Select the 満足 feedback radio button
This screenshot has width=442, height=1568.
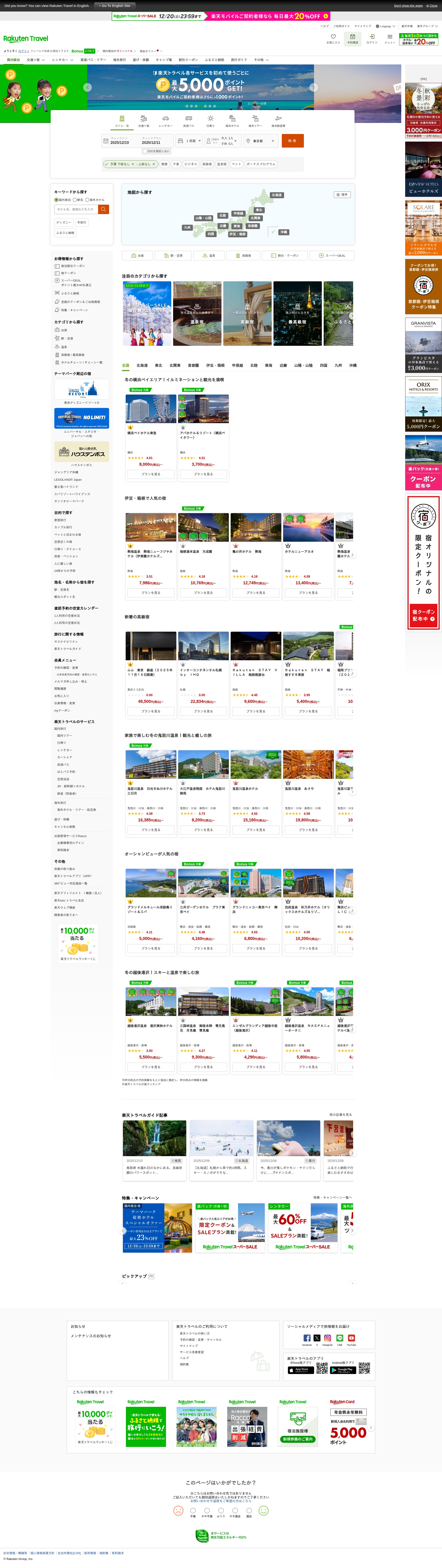coord(249,1510)
